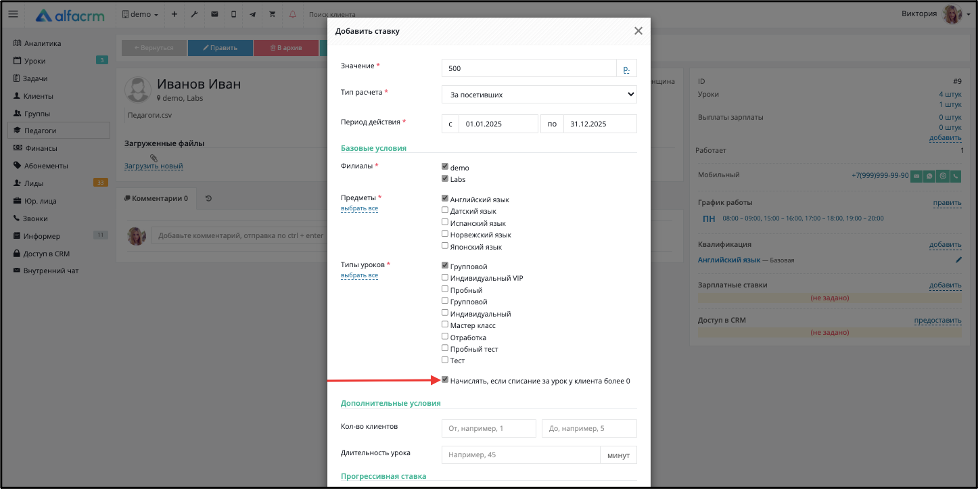Click the Длительность урока input field
Image resolution: width=979 pixels, height=489 pixels.
point(521,454)
